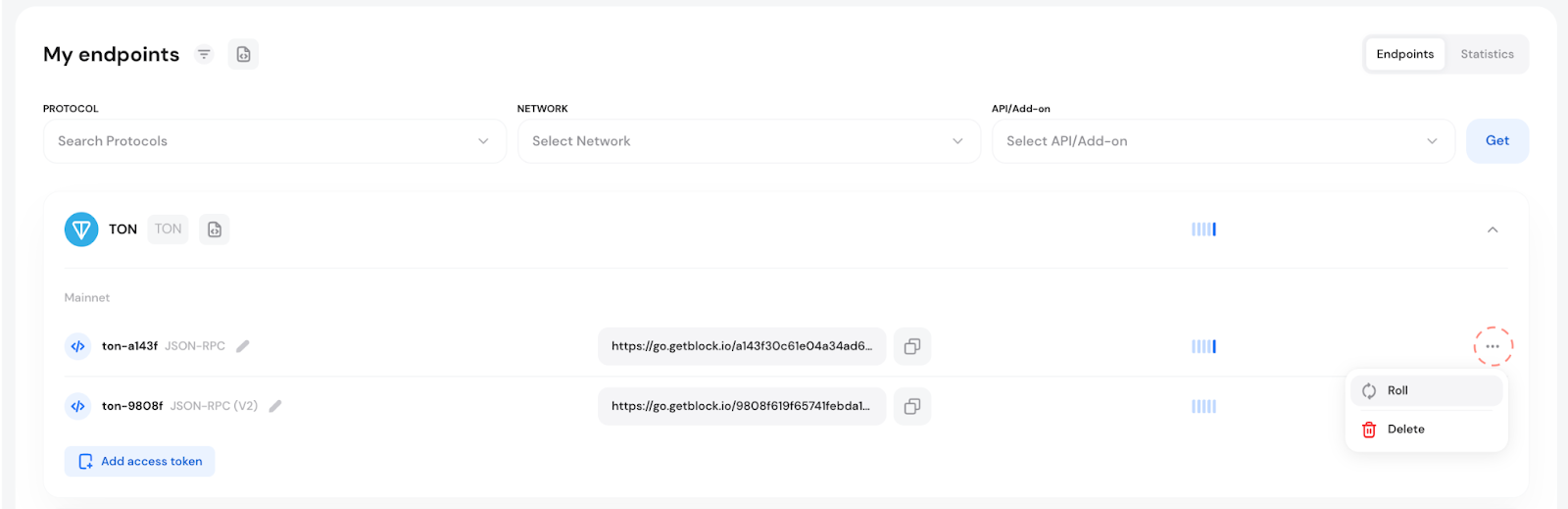This screenshot has height=509, width=1568.
Task: Click the My endpoints heading
Action: coord(112,55)
